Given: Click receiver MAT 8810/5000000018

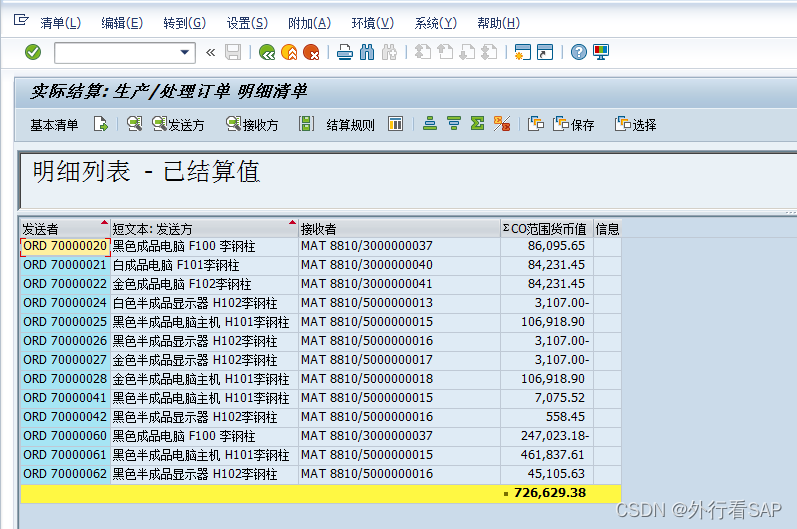Looking at the screenshot, I should click(366, 379).
